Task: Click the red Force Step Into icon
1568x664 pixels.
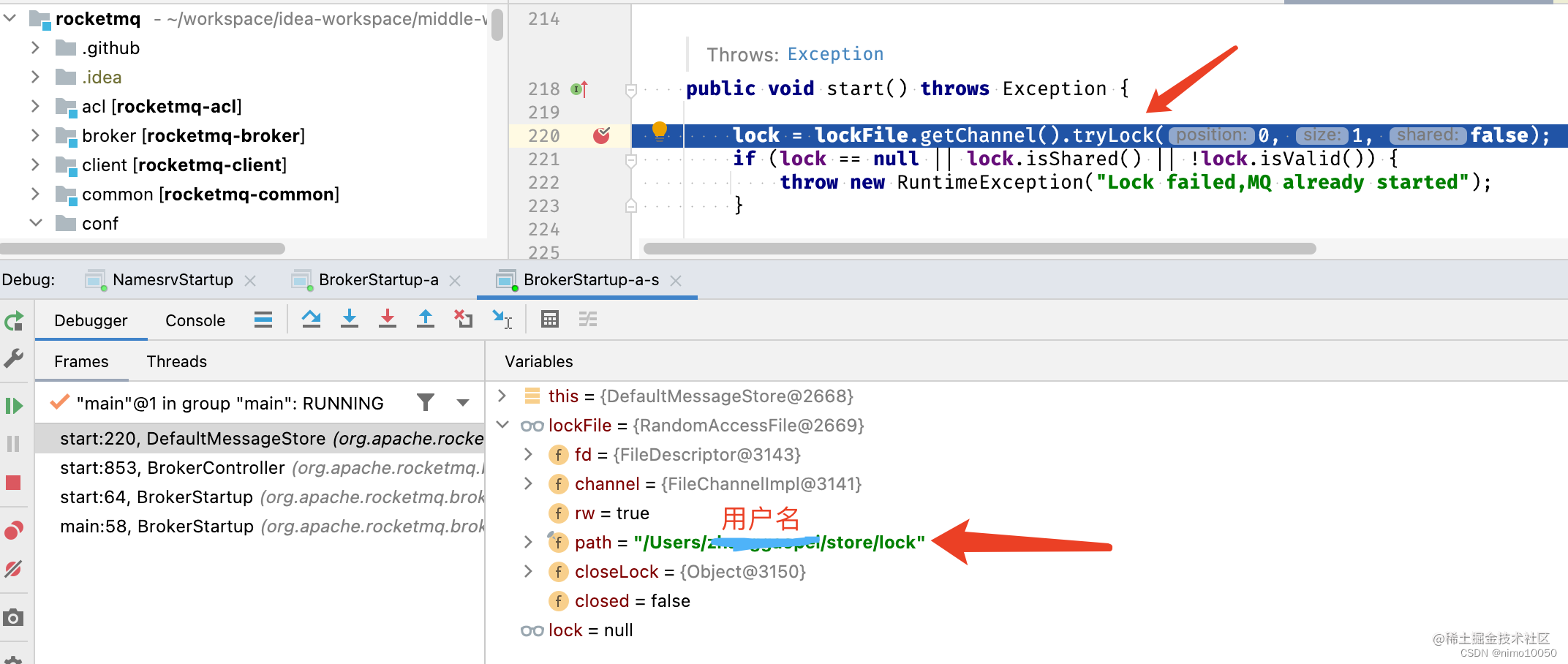Action: 388,320
